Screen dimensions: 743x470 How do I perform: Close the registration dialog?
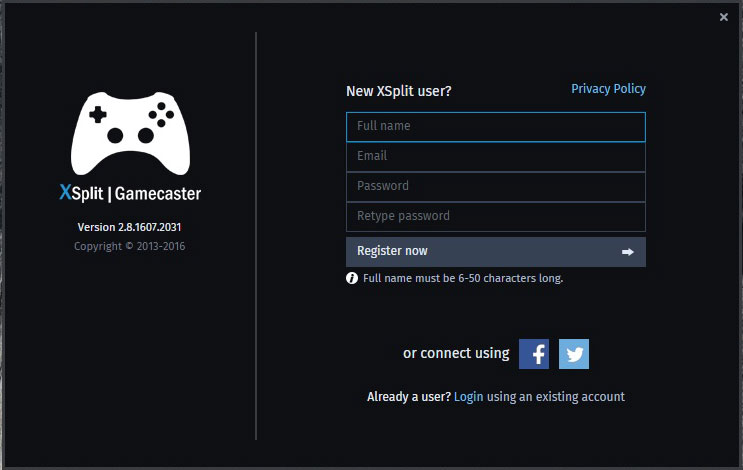click(x=724, y=17)
